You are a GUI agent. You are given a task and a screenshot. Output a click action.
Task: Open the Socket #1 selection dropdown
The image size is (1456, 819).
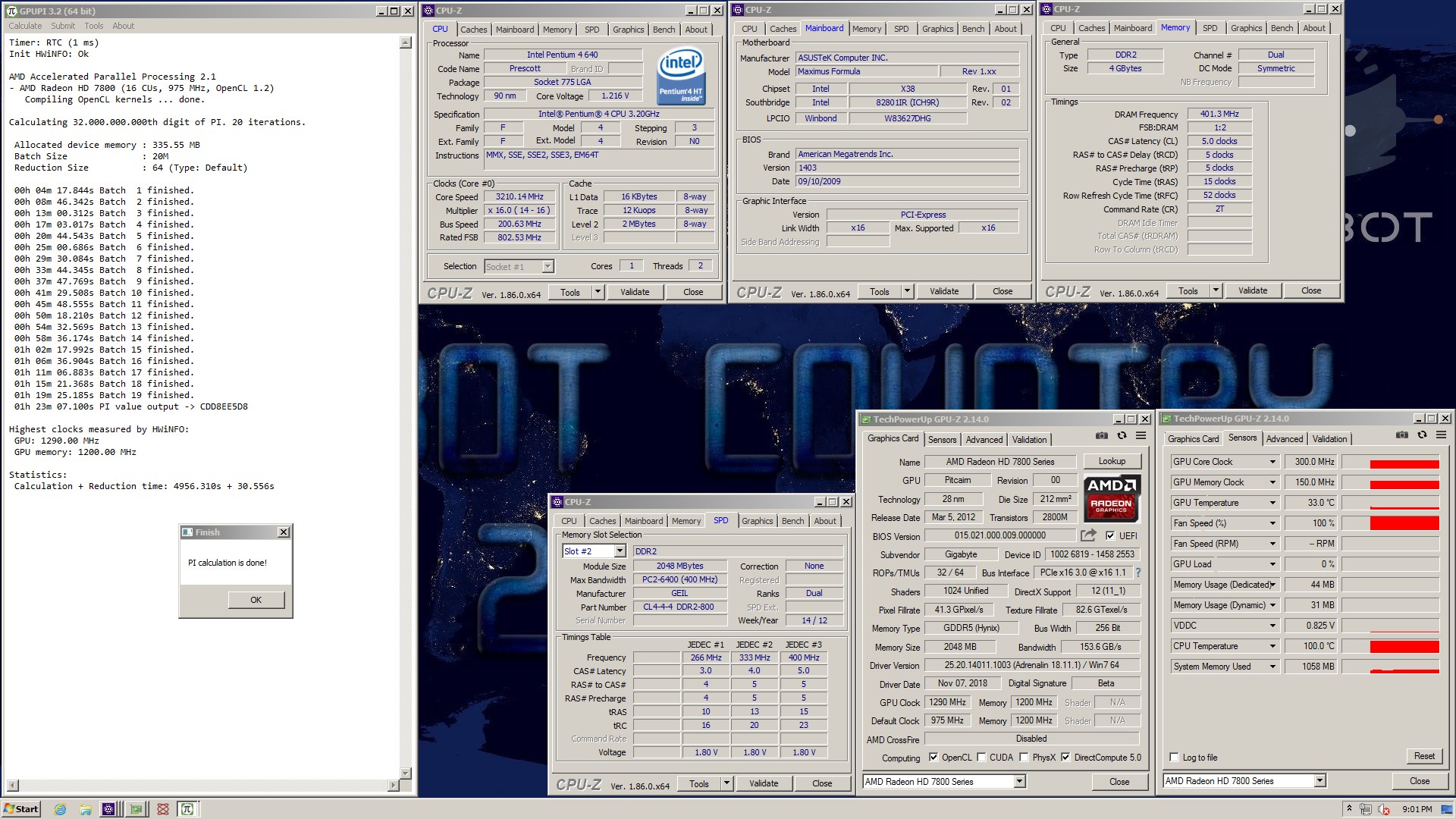(x=548, y=266)
